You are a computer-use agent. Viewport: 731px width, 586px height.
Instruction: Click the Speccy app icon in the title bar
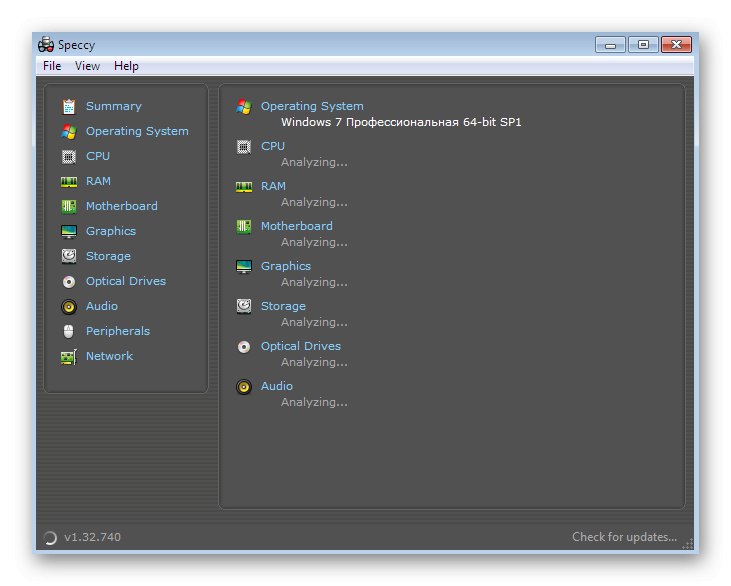pyautogui.click(x=46, y=44)
